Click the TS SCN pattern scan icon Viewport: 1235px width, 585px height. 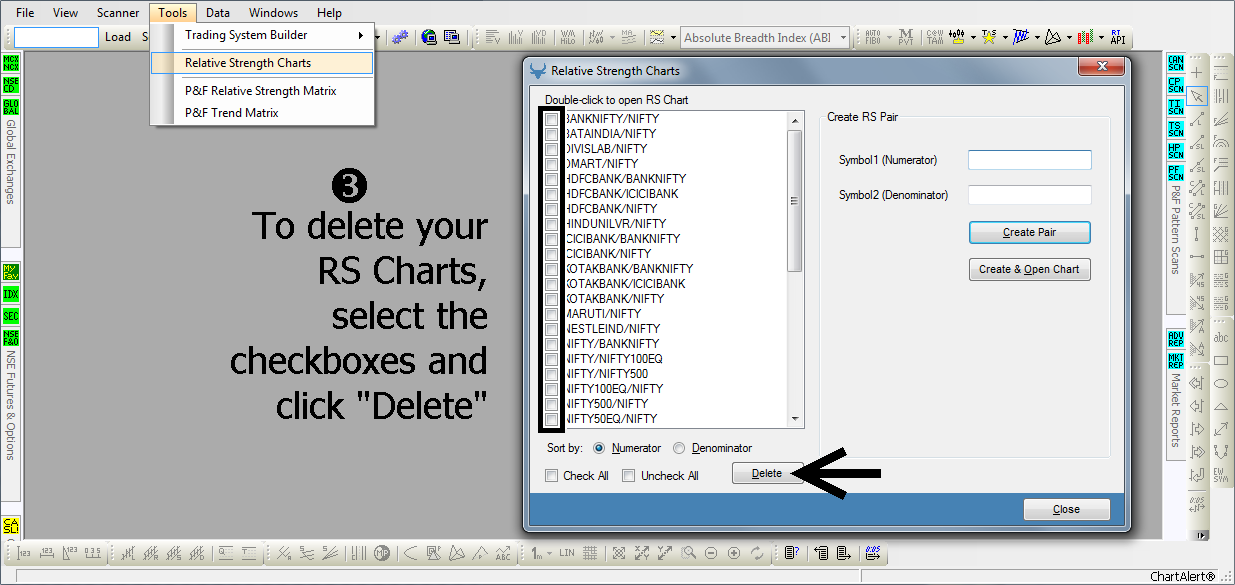[x=1175, y=129]
